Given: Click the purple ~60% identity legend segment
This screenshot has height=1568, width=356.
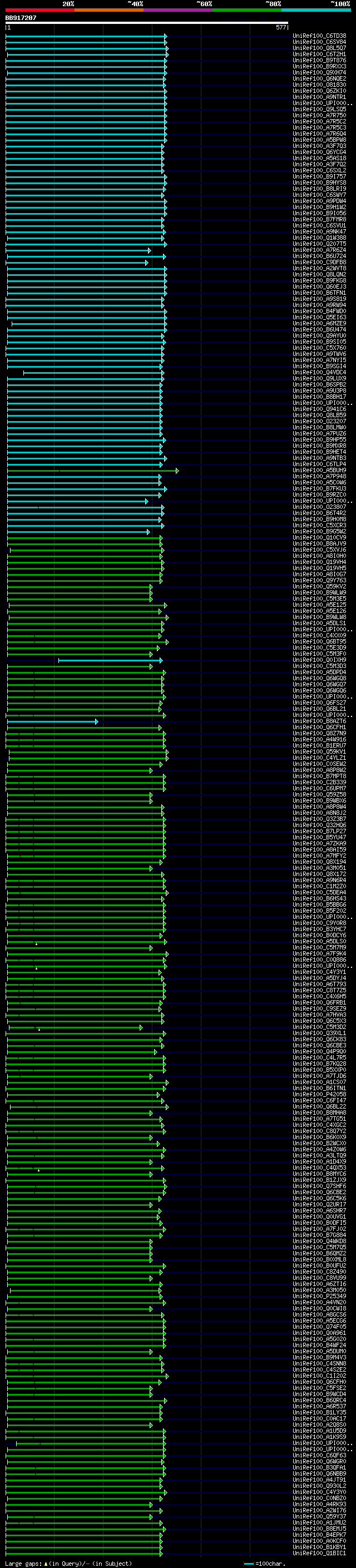Looking at the screenshot, I should tap(179, 10).
